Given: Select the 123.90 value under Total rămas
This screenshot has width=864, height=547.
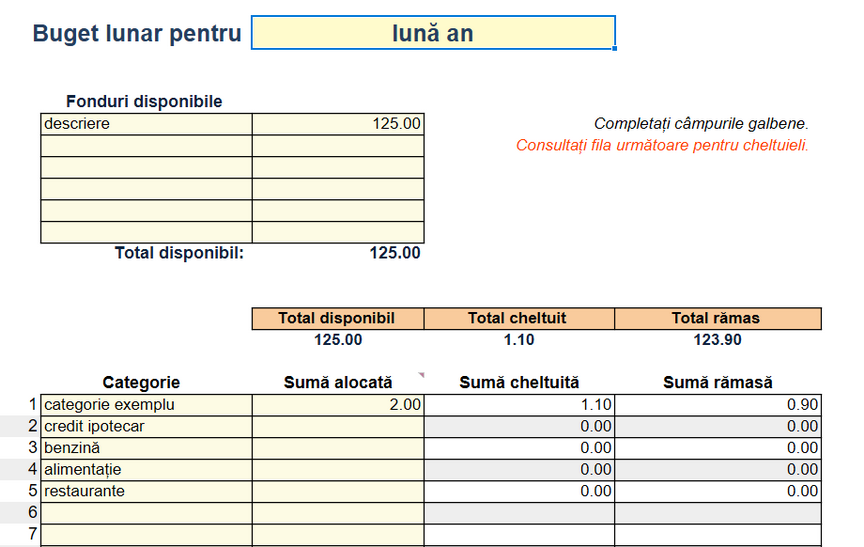Looking at the screenshot, I should (x=716, y=340).
